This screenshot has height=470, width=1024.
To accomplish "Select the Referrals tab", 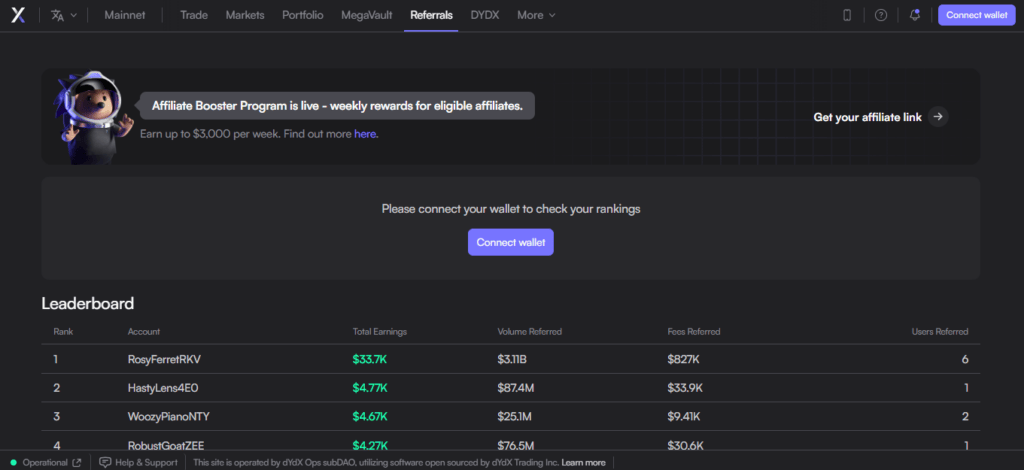I will (431, 15).
